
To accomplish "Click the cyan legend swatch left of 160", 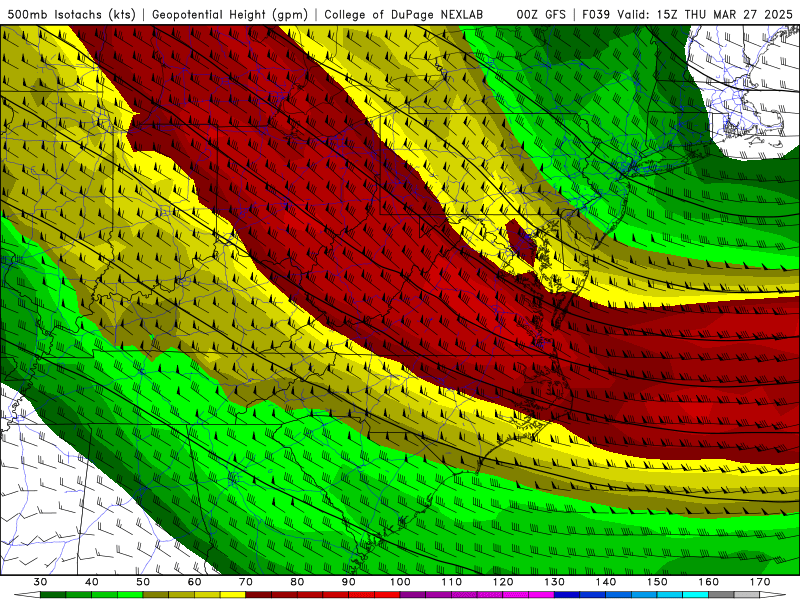I will (x=695, y=595).
